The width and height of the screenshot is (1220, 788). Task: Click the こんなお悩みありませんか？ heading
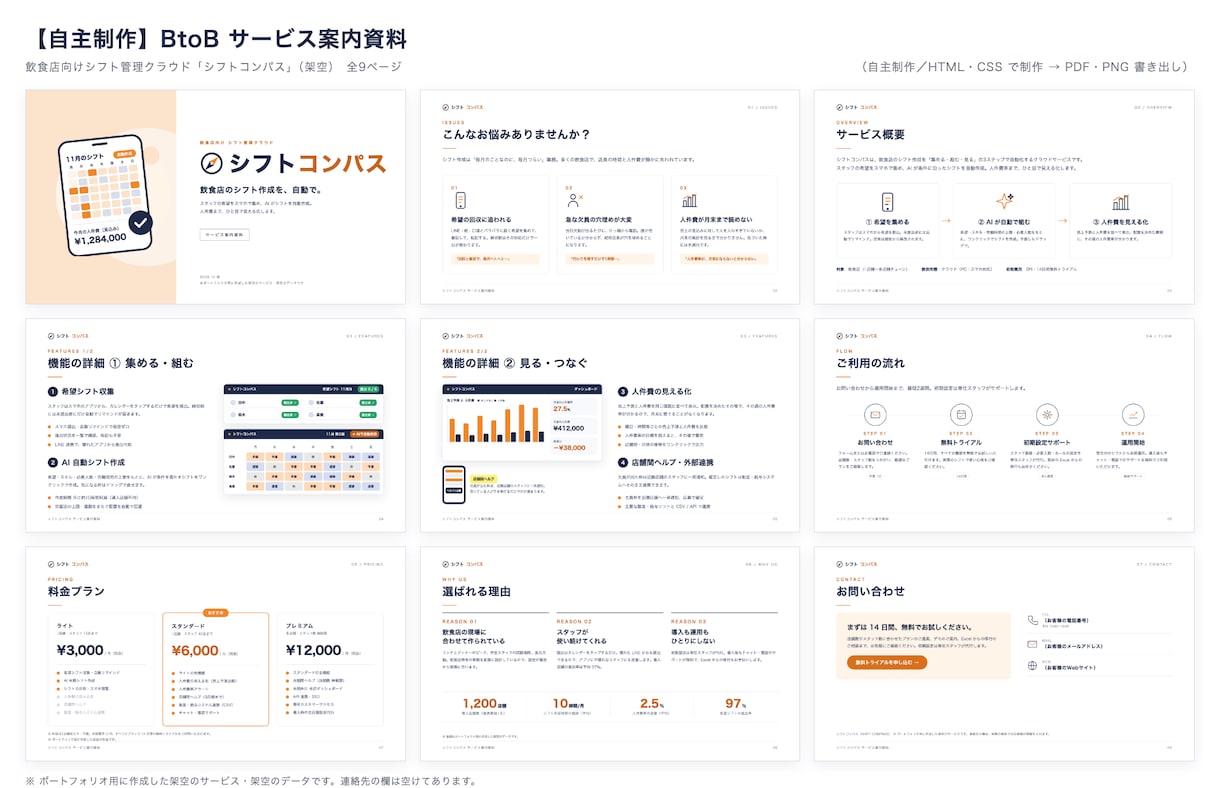point(516,134)
